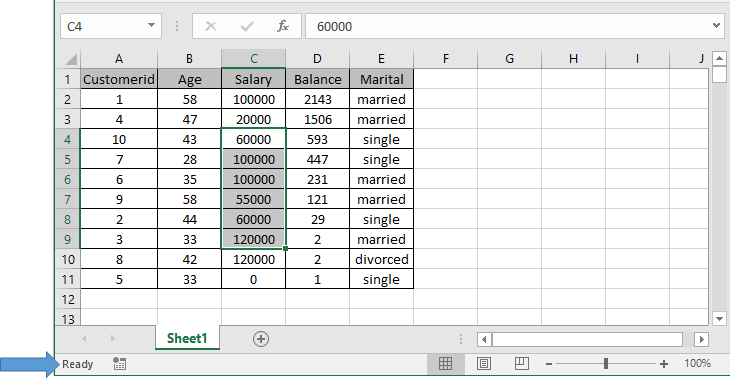Viewport: 730px width, 379px height.
Task: Switch to Page Break Preview
Action: [x=521, y=363]
